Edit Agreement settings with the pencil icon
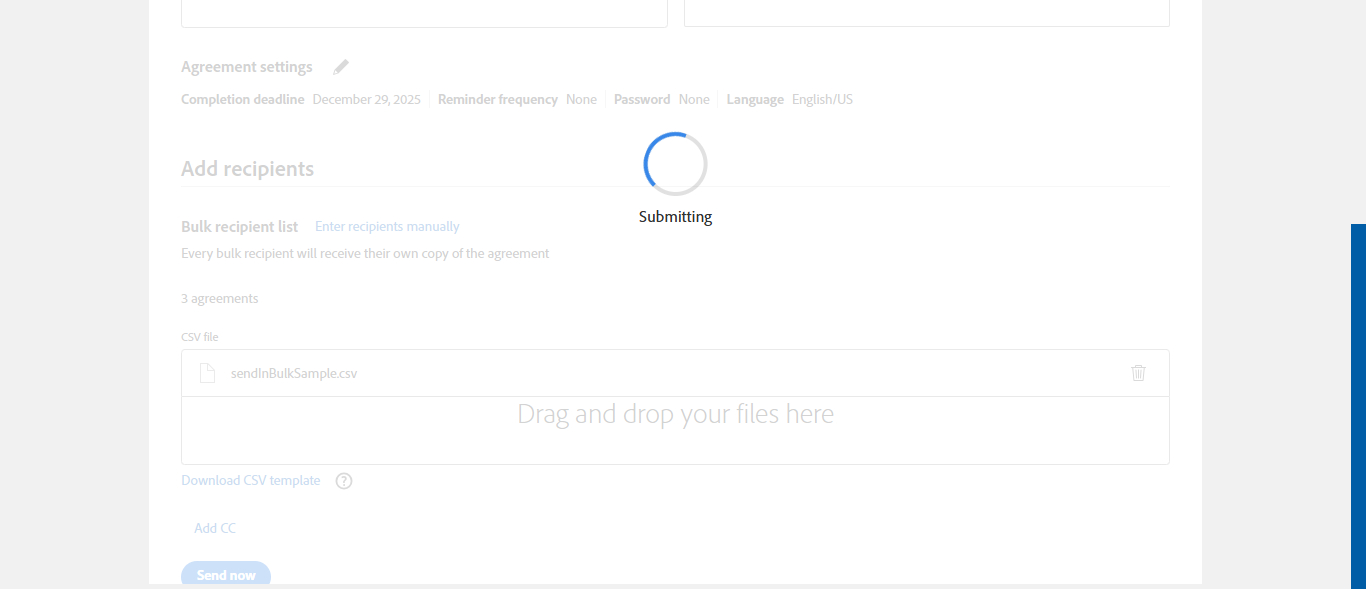This screenshot has height=589, width=1366. (341, 67)
